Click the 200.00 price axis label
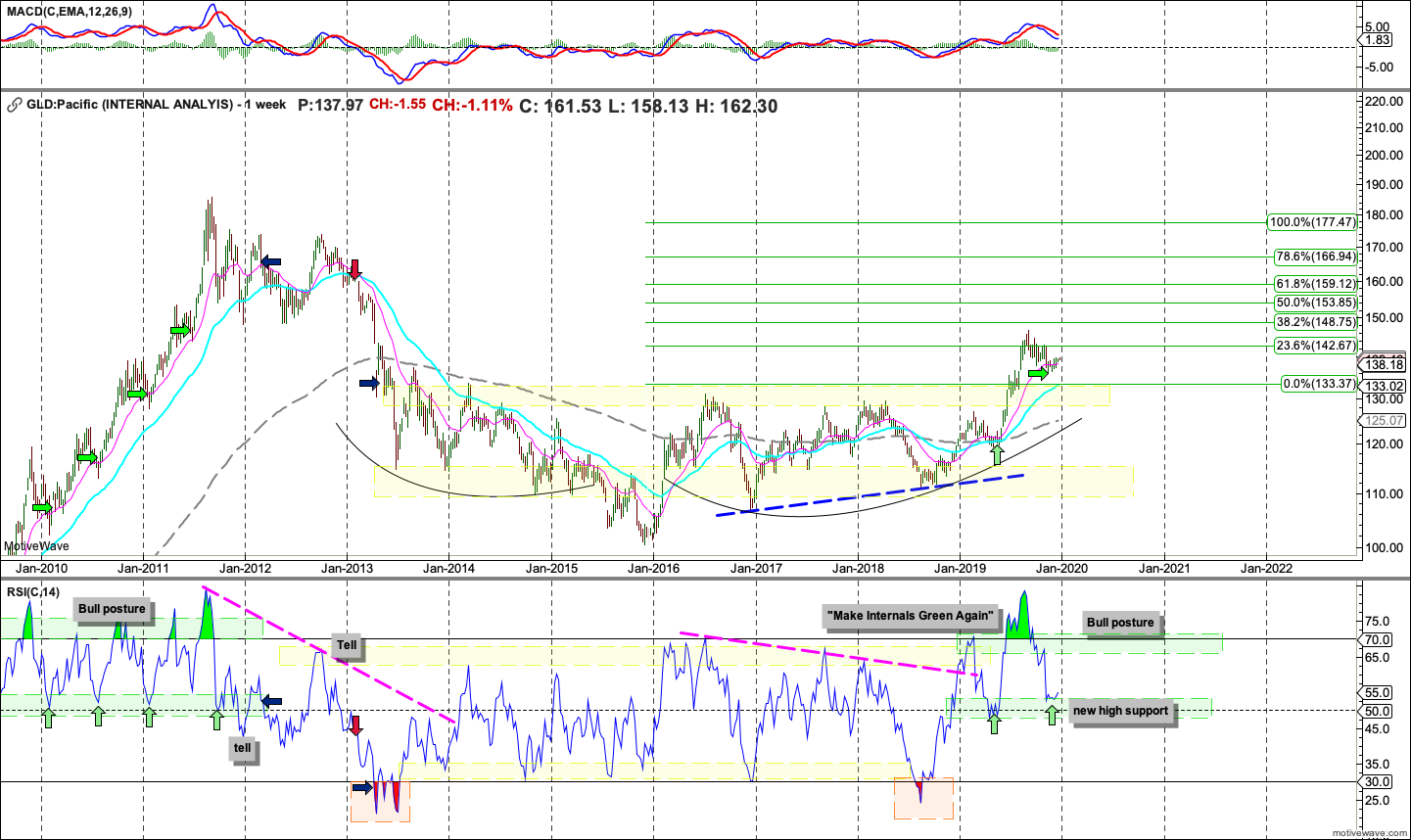 point(1385,155)
